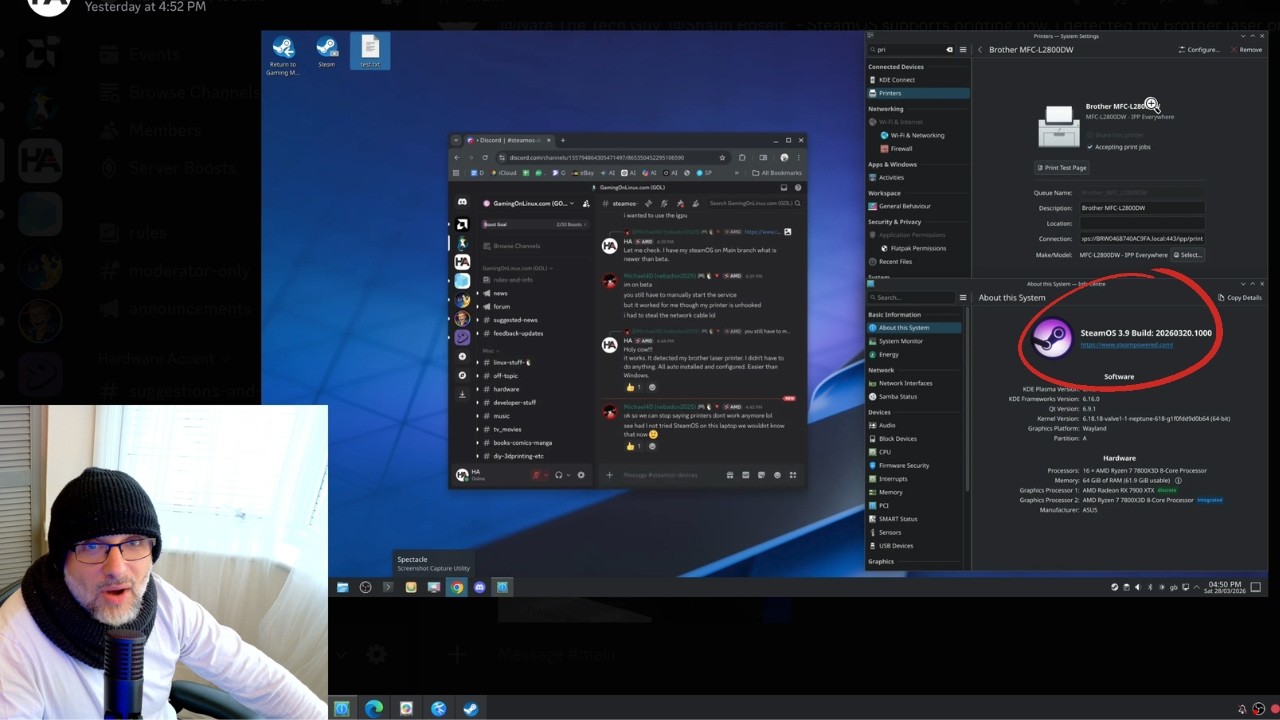Open System Settings hamburger menu
Screen dimensions: 1280x720
tap(963, 49)
